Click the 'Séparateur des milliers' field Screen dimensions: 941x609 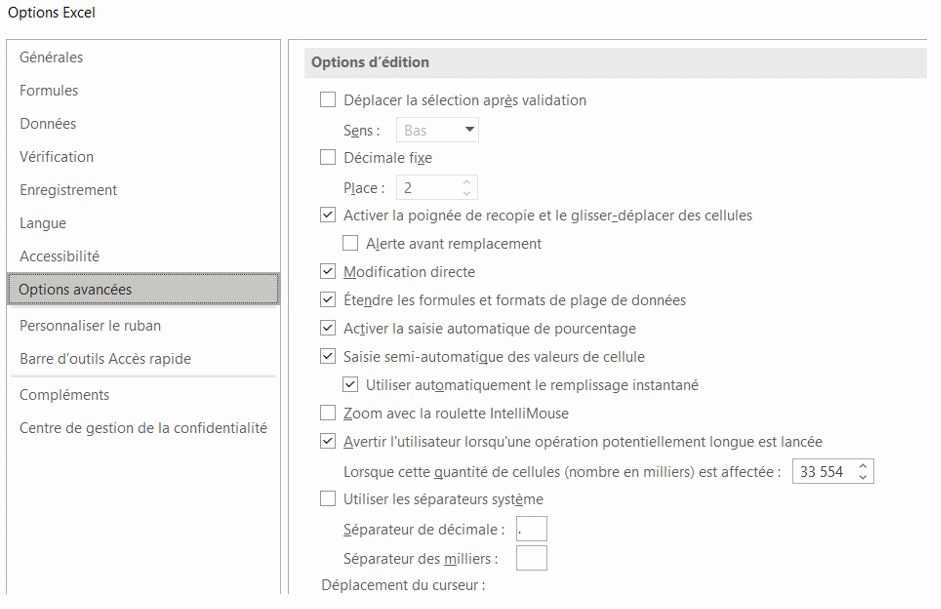pyautogui.click(x=531, y=557)
